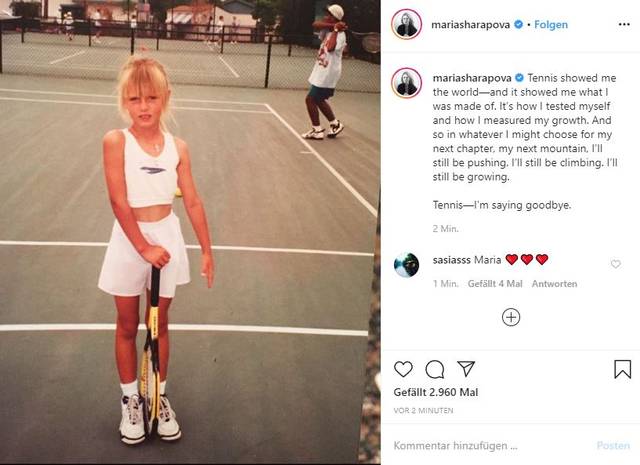Open sasiasss commenter avatar
The width and height of the screenshot is (640, 465).
click(406, 265)
